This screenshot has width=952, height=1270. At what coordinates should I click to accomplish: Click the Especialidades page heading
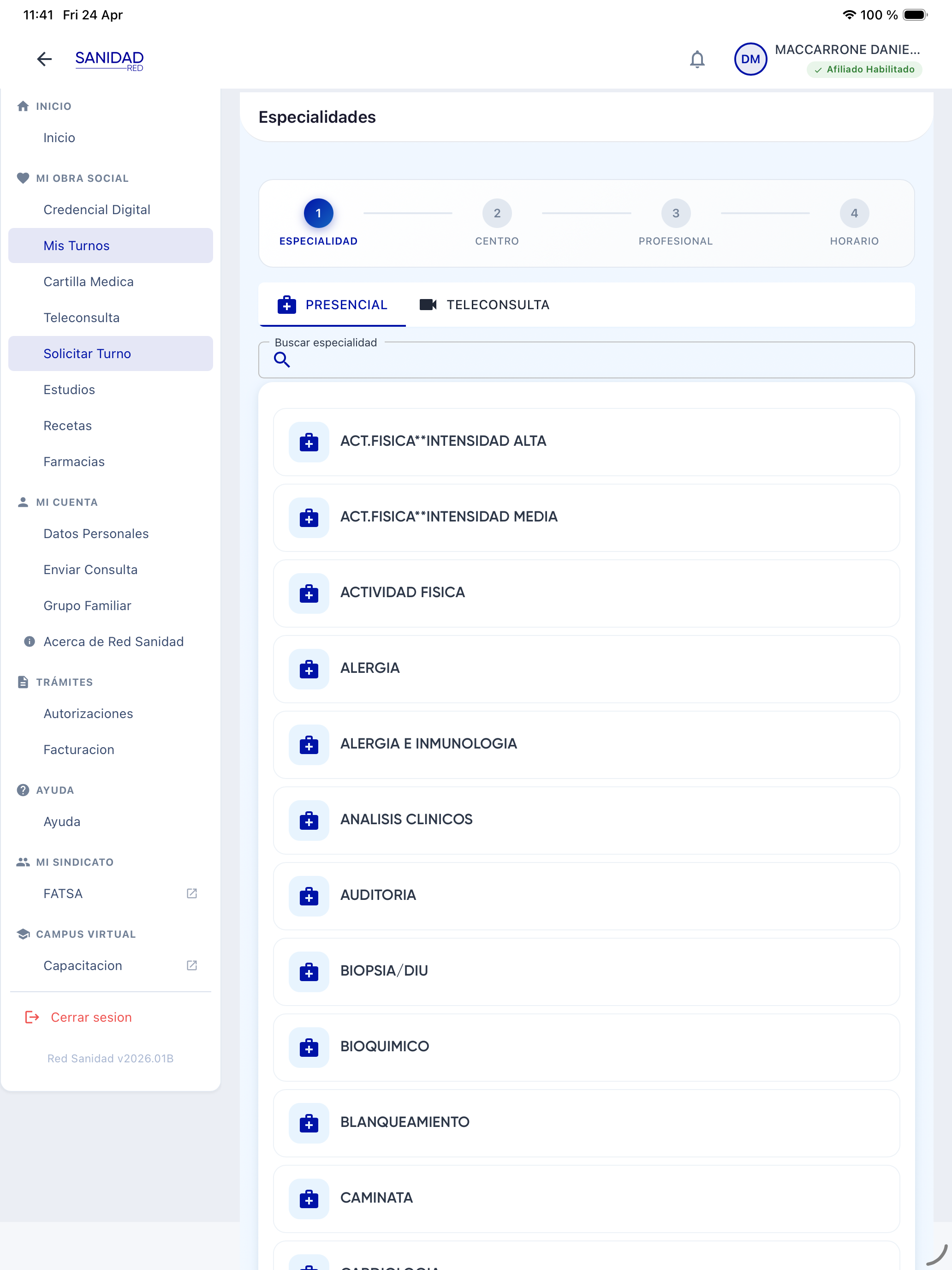pyautogui.click(x=317, y=117)
